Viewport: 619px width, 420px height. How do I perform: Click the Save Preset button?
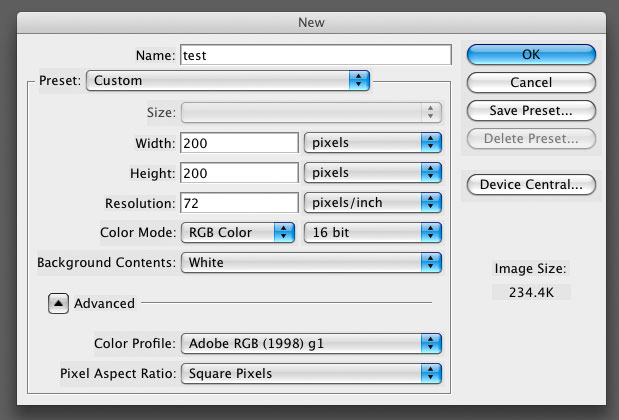530,110
